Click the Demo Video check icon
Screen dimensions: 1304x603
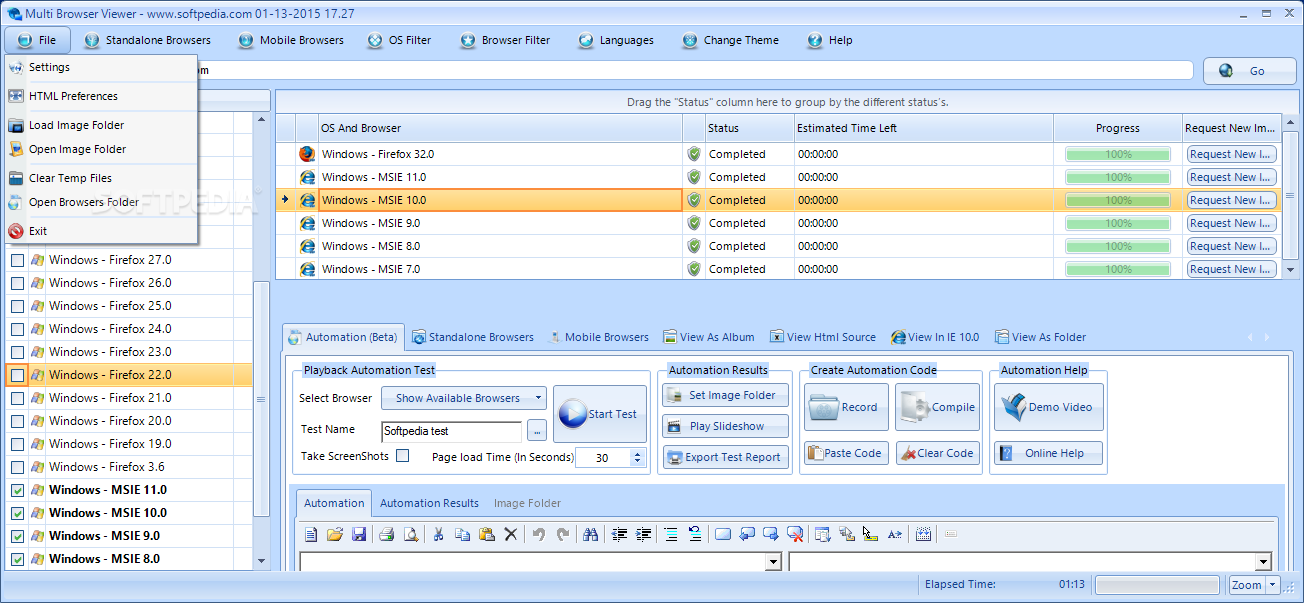click(x=1013, y=407)
